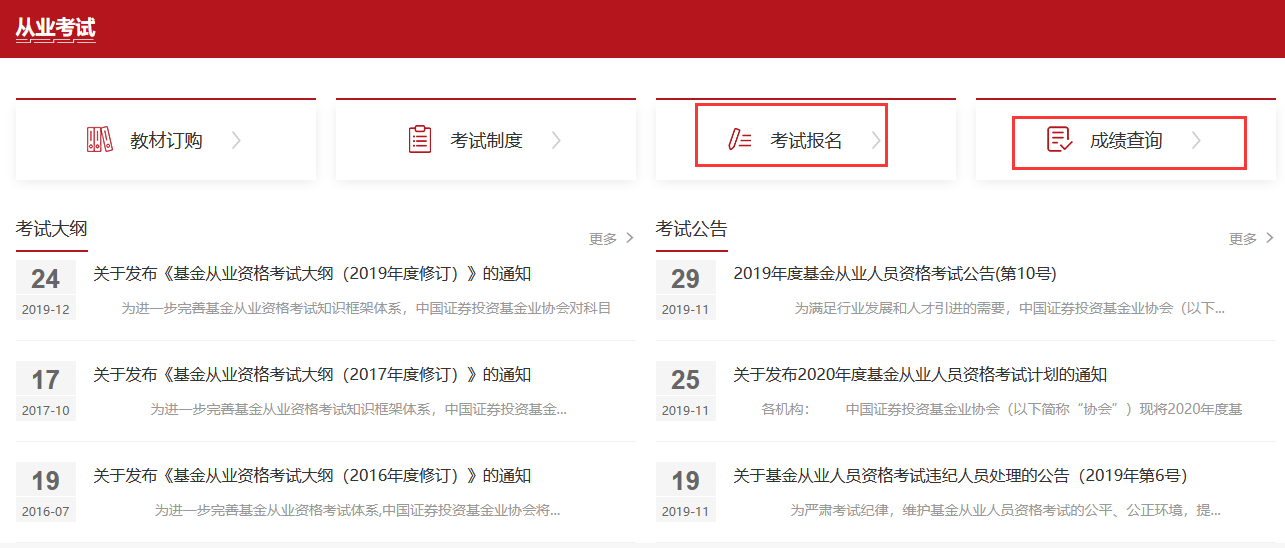Open 更多 link for 考试大纲
Screen dimensions: 1285x548
610,239
